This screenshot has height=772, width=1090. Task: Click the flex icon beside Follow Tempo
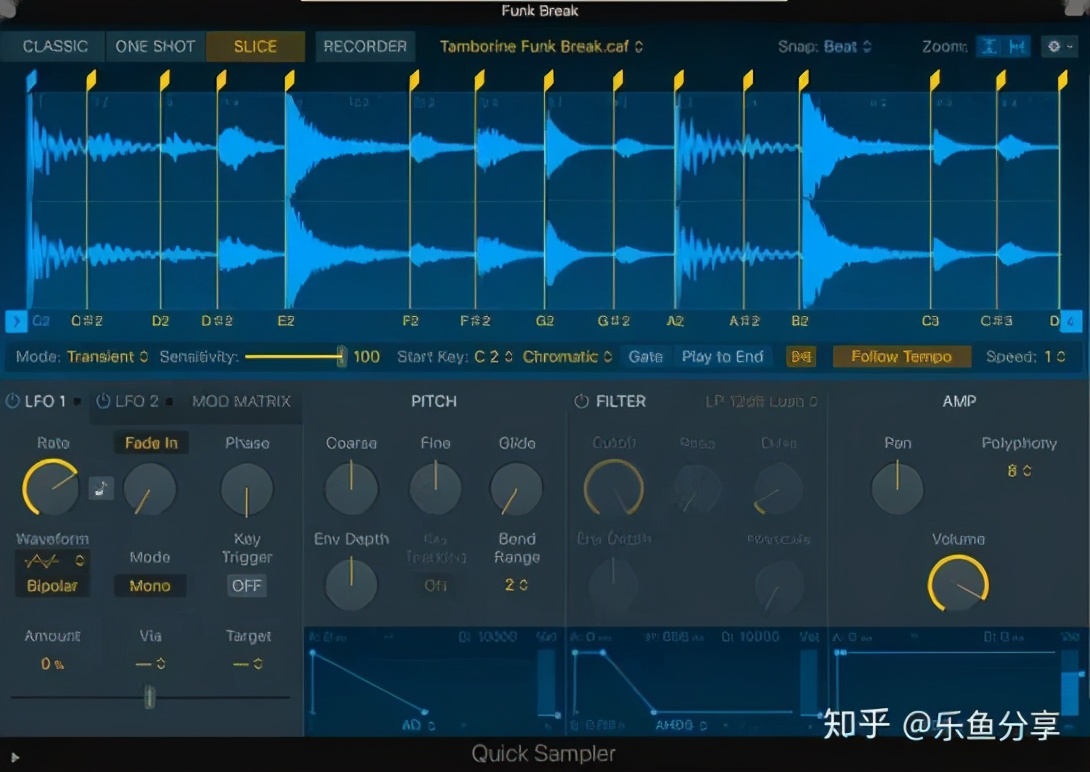800,357
